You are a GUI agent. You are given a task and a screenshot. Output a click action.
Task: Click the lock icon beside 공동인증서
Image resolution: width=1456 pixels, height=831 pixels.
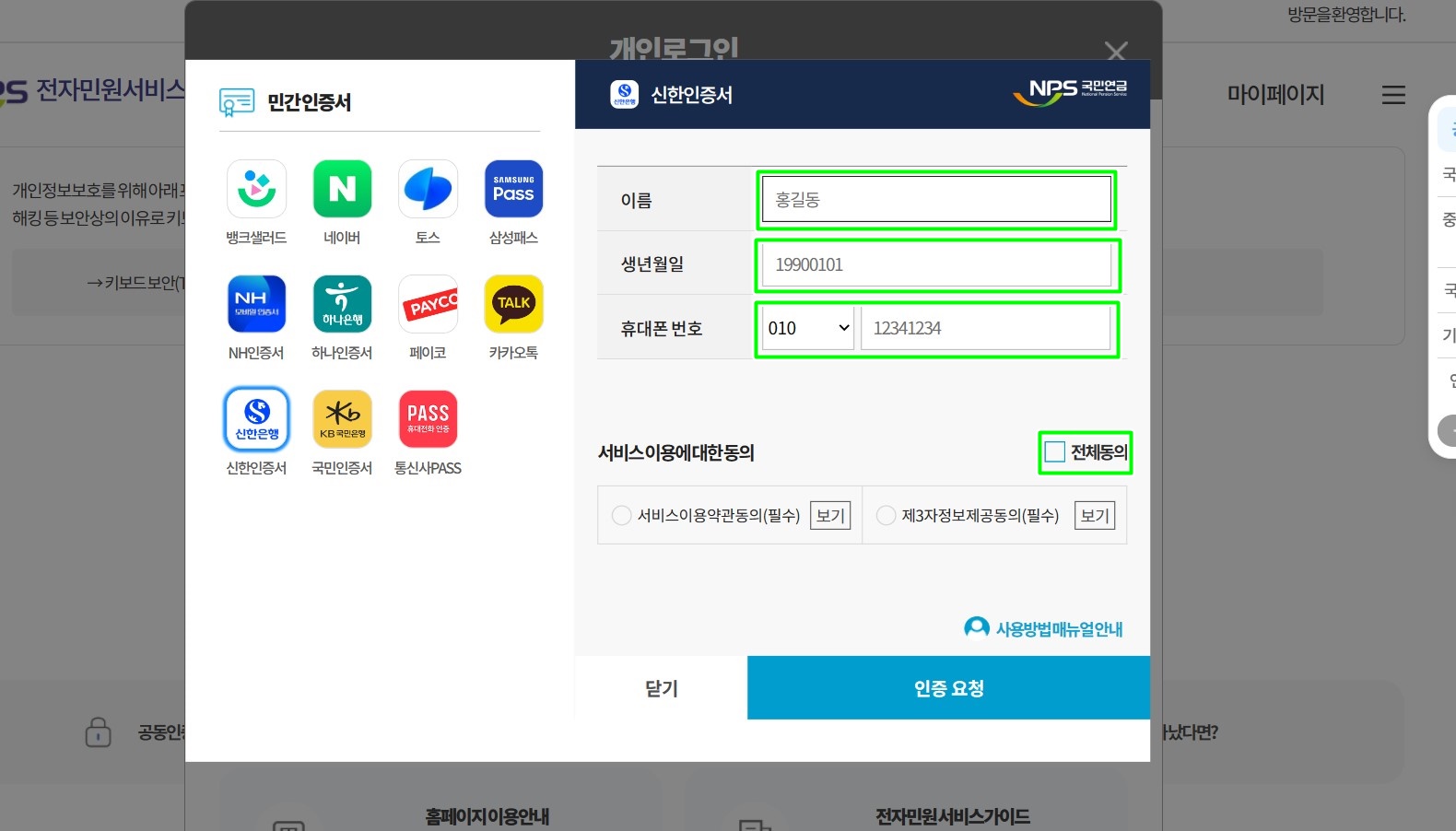click(x=99, y=732)
